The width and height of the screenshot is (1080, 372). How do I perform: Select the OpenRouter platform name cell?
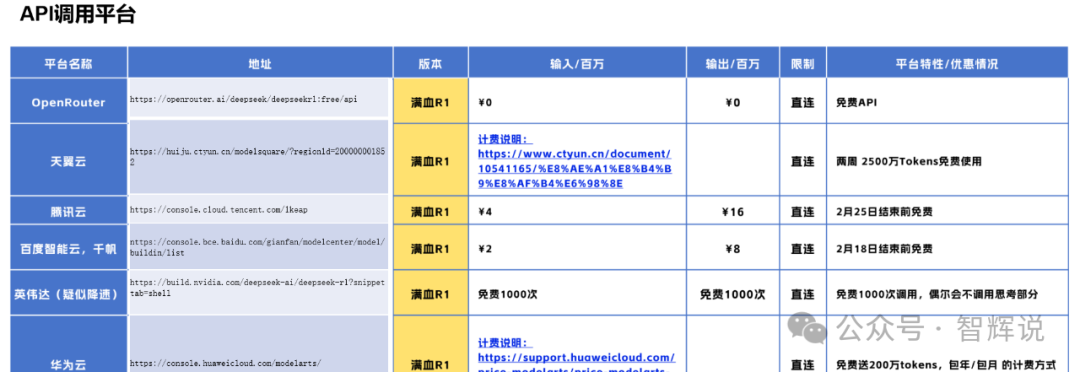click(x=69, y=102)
